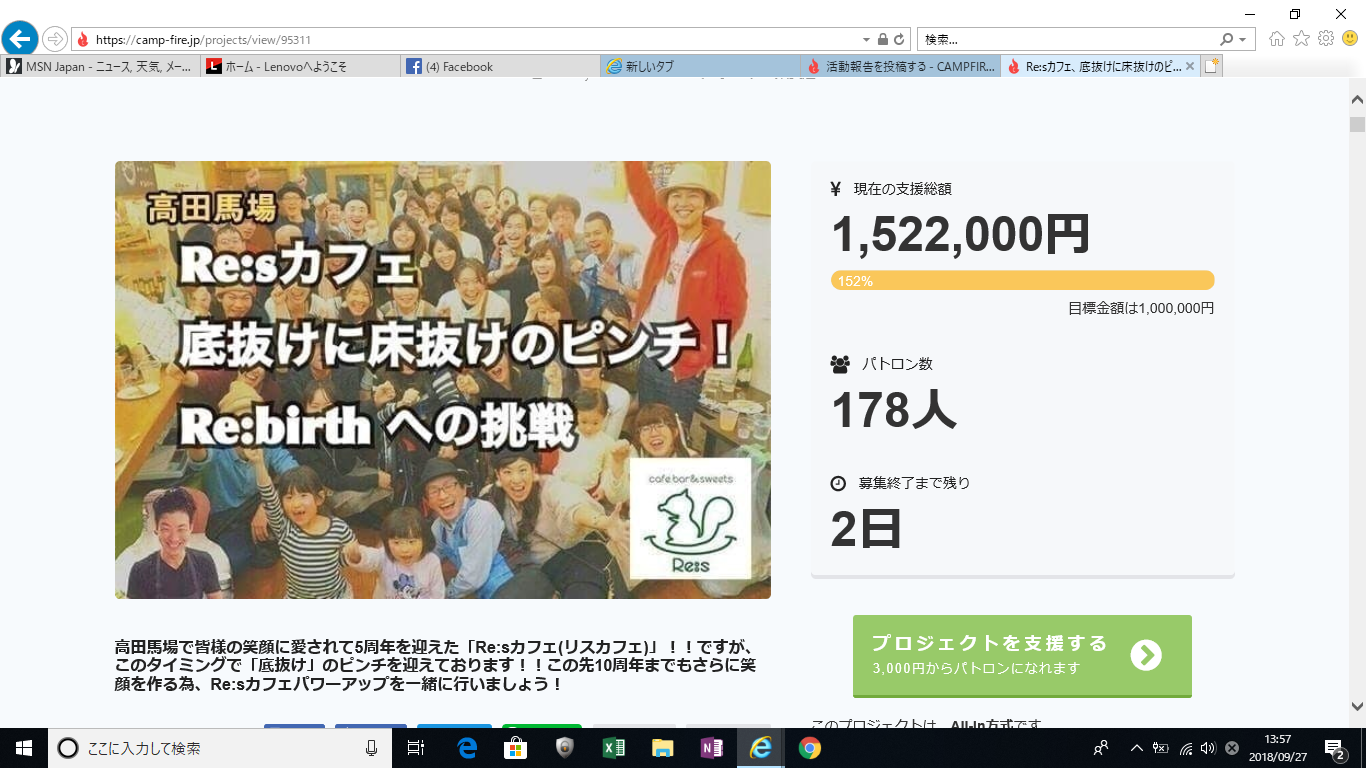The width and height of the screenshot is (1366, 768).
Task: Launch Google Chrome from taskbar
Action: click(810, 748)
